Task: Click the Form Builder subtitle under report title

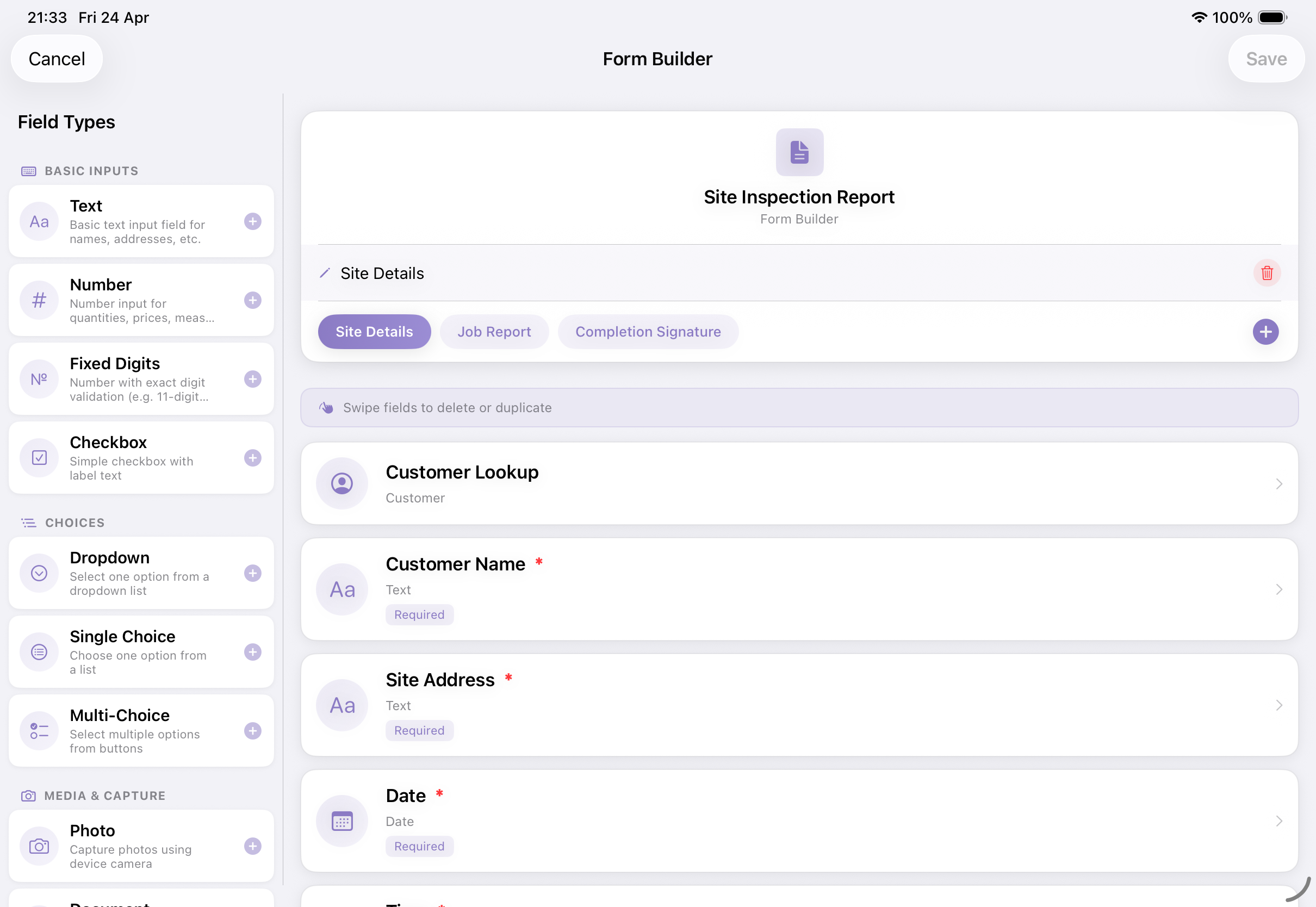Action: [799, 219]
